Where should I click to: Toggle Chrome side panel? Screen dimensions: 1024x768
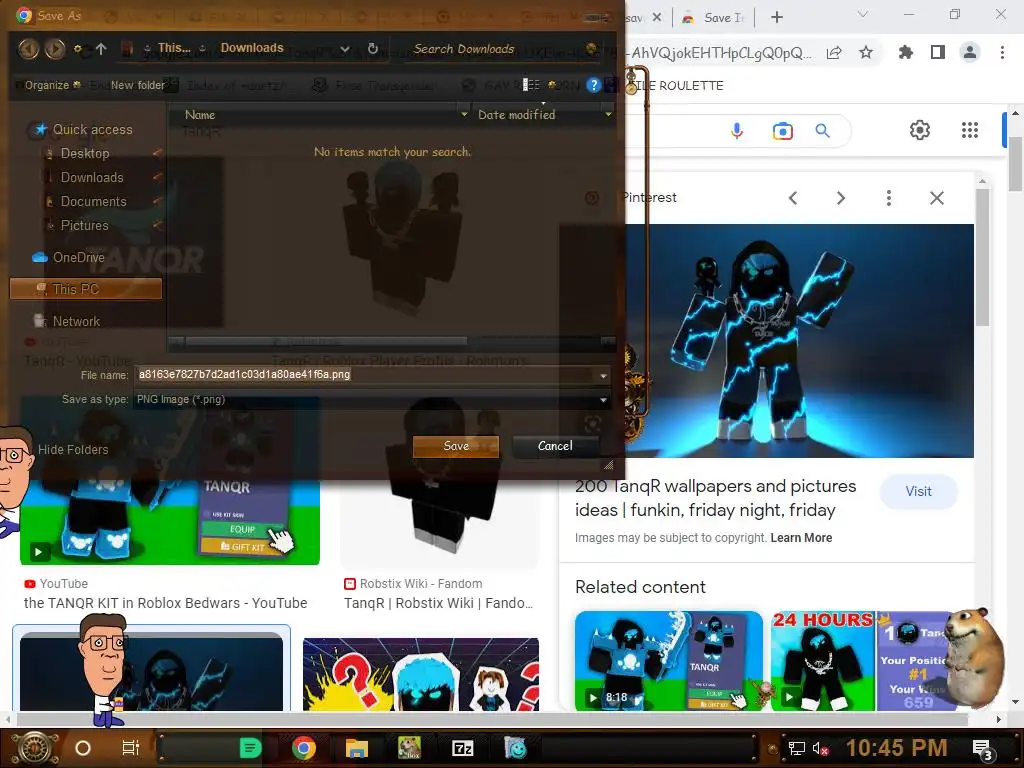[938, 52]
